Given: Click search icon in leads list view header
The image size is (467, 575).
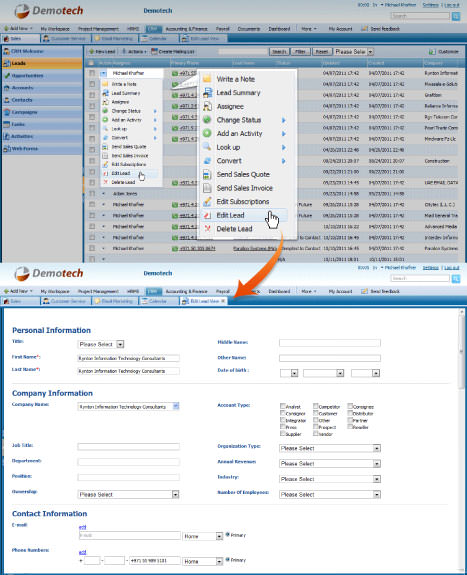Looking at the screenshot, I should [x=456, y=16].
